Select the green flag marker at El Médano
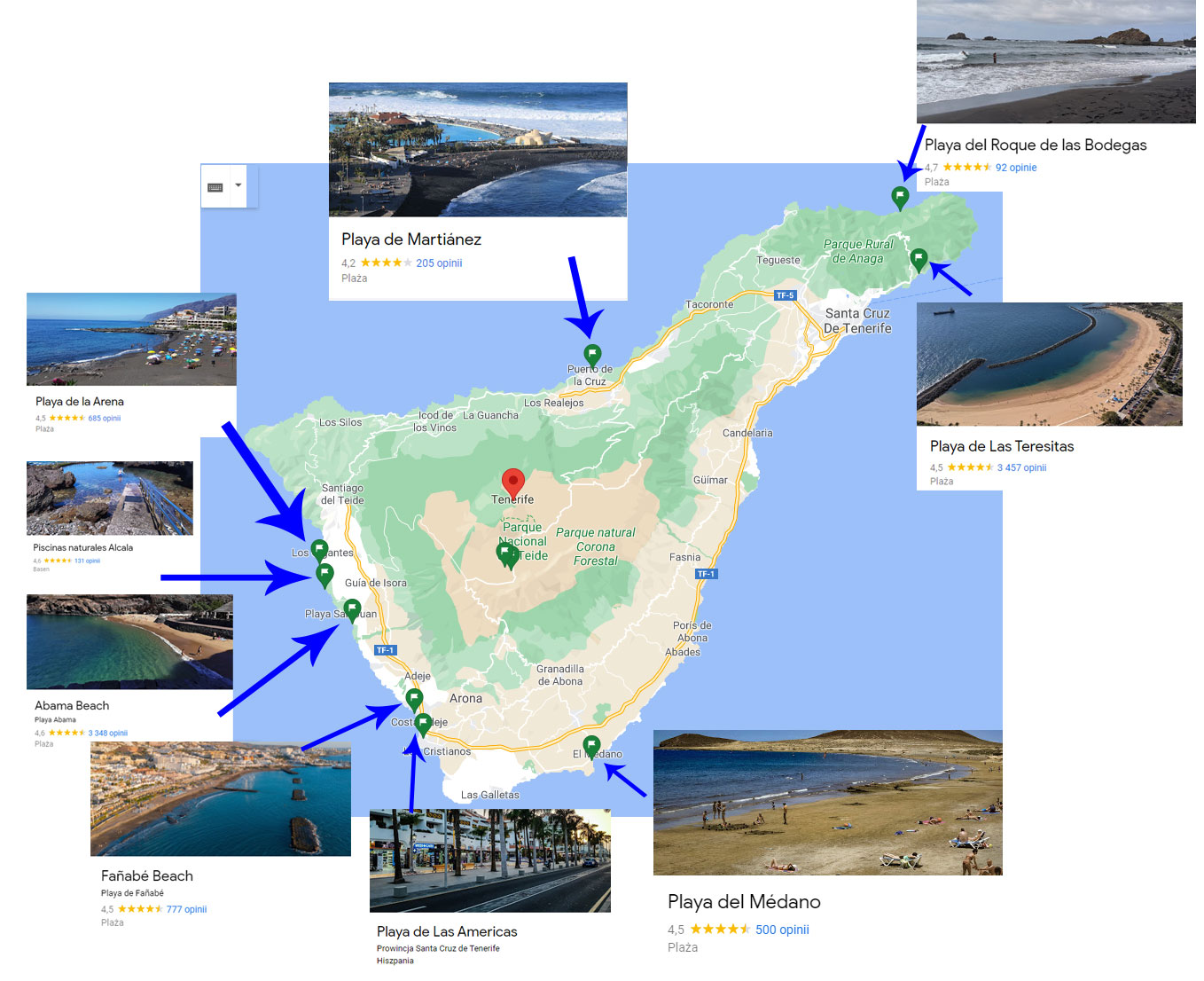The height and width of the screenshot is (981, 1204). tap(591, 747)
